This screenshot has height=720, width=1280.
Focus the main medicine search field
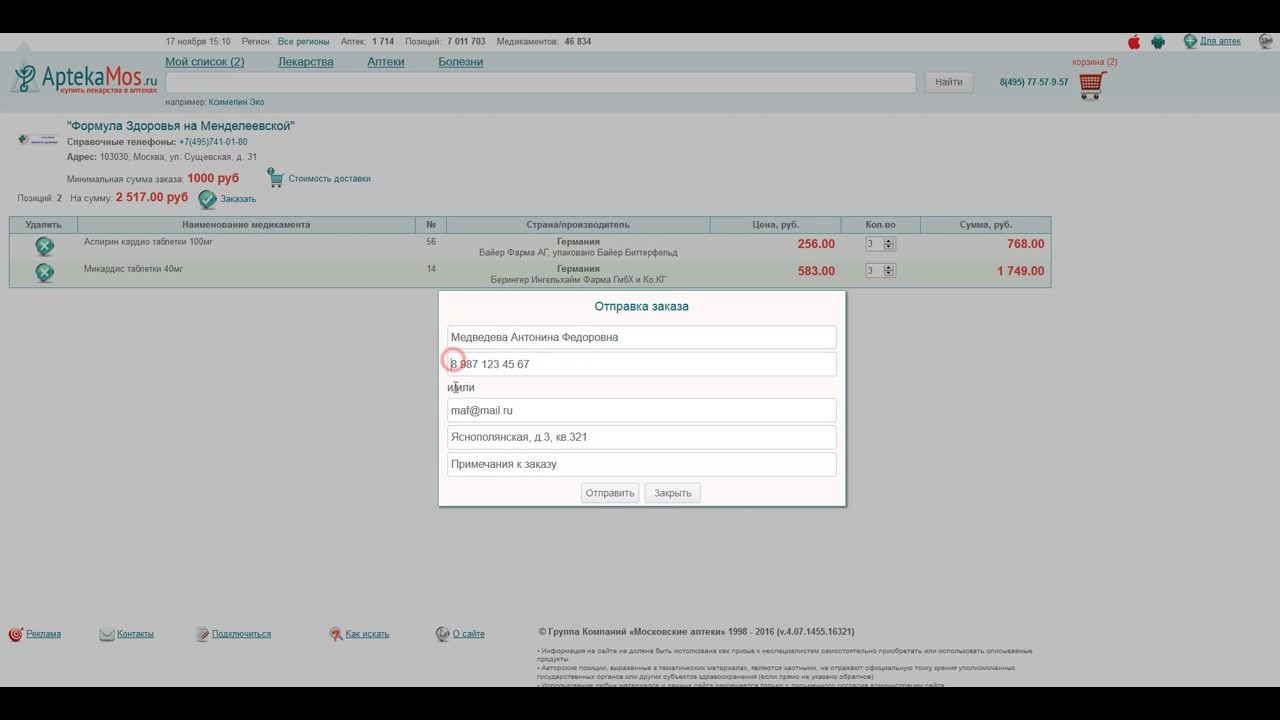click(540, 82)
